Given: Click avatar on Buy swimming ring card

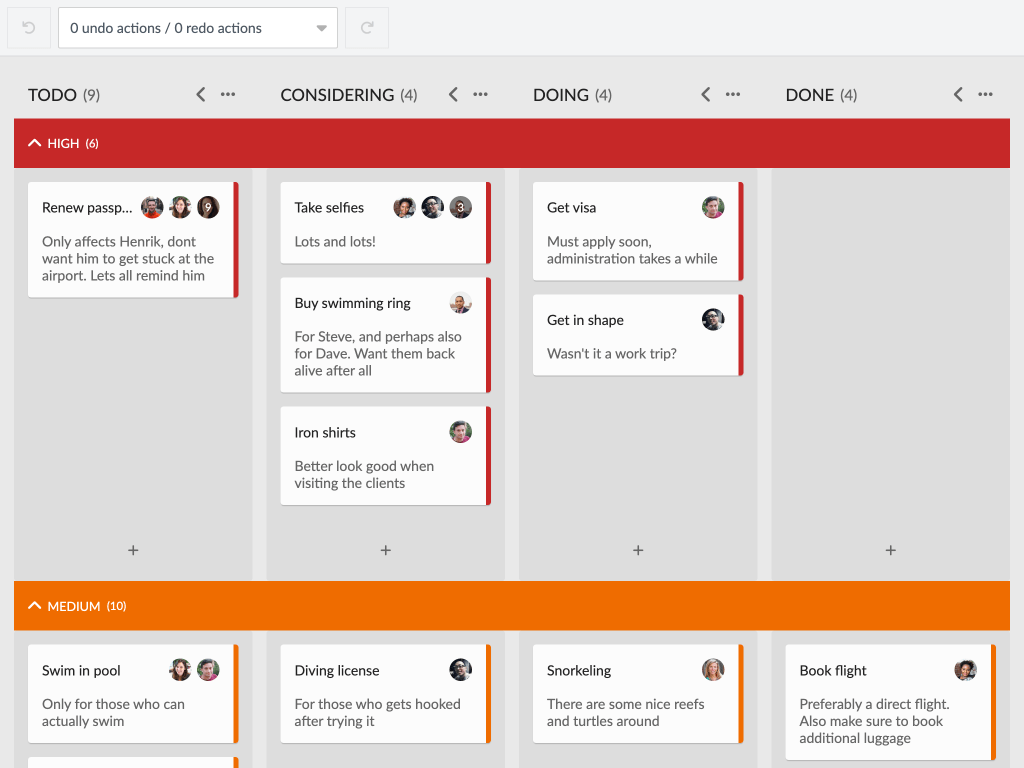Looking at the screenshot, I should tap(460, 303).
